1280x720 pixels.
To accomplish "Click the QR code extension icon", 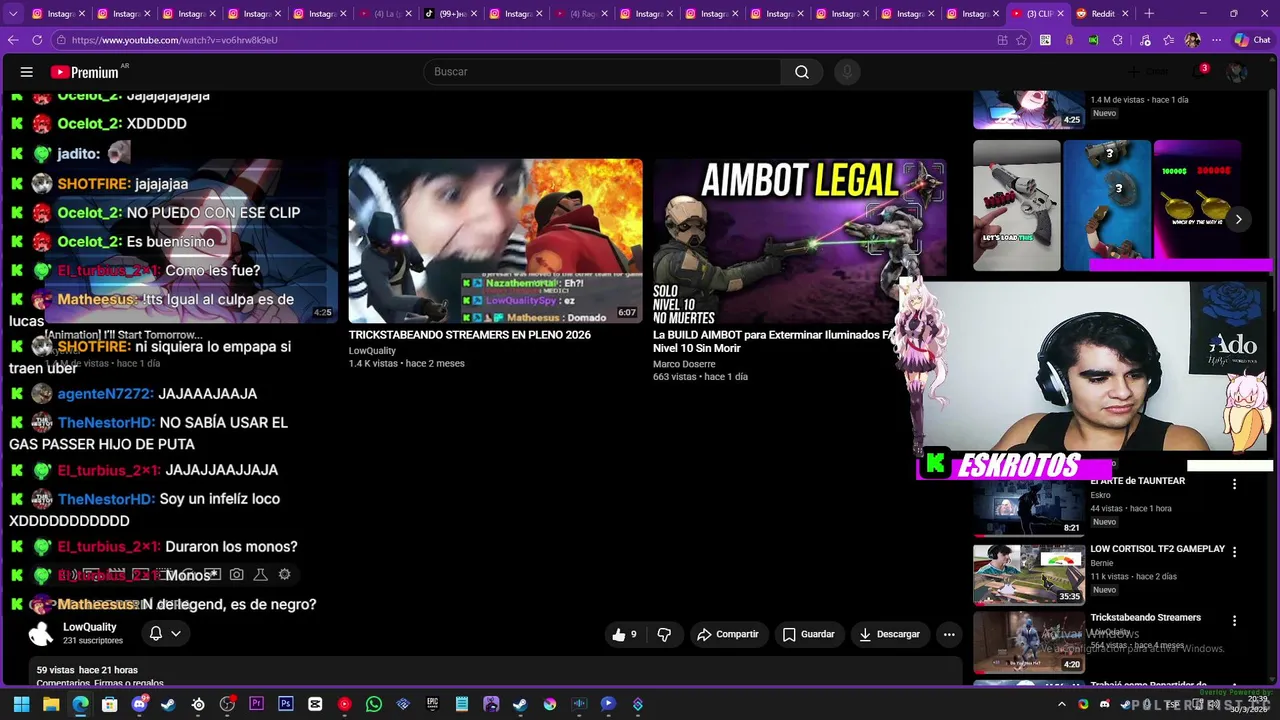I will coord(1045,40).
